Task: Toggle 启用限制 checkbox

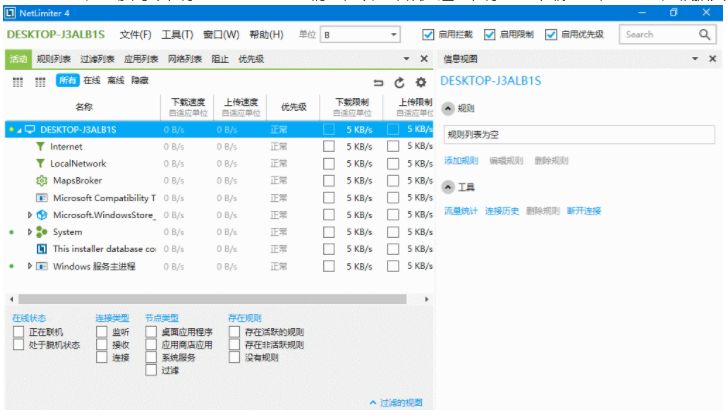Action: tap(489, 34)
